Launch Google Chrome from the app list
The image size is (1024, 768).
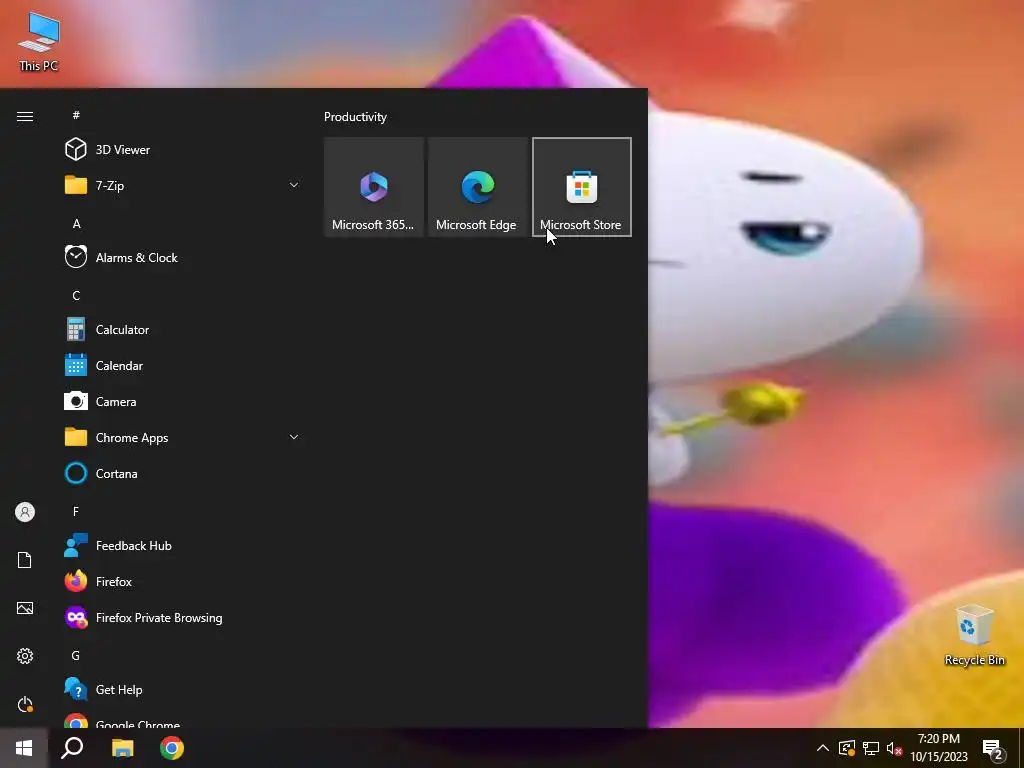click(182, 720)
